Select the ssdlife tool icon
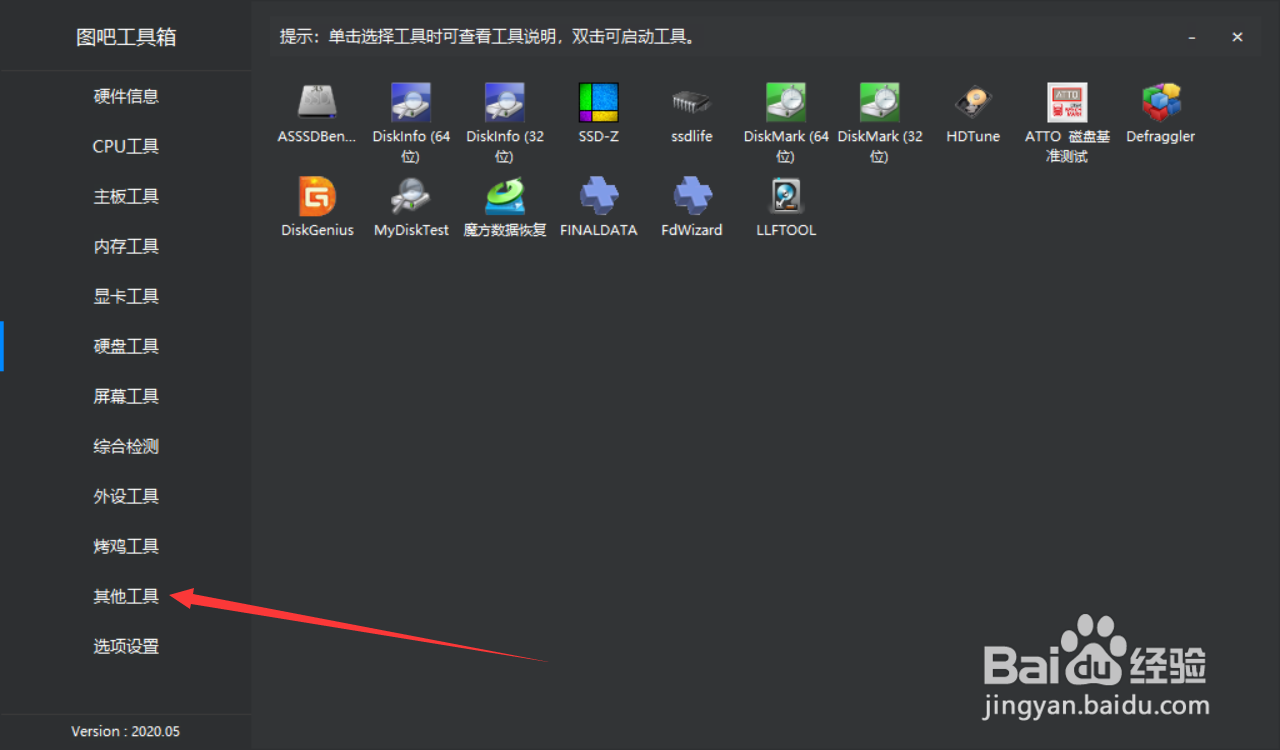 (692, 103)
